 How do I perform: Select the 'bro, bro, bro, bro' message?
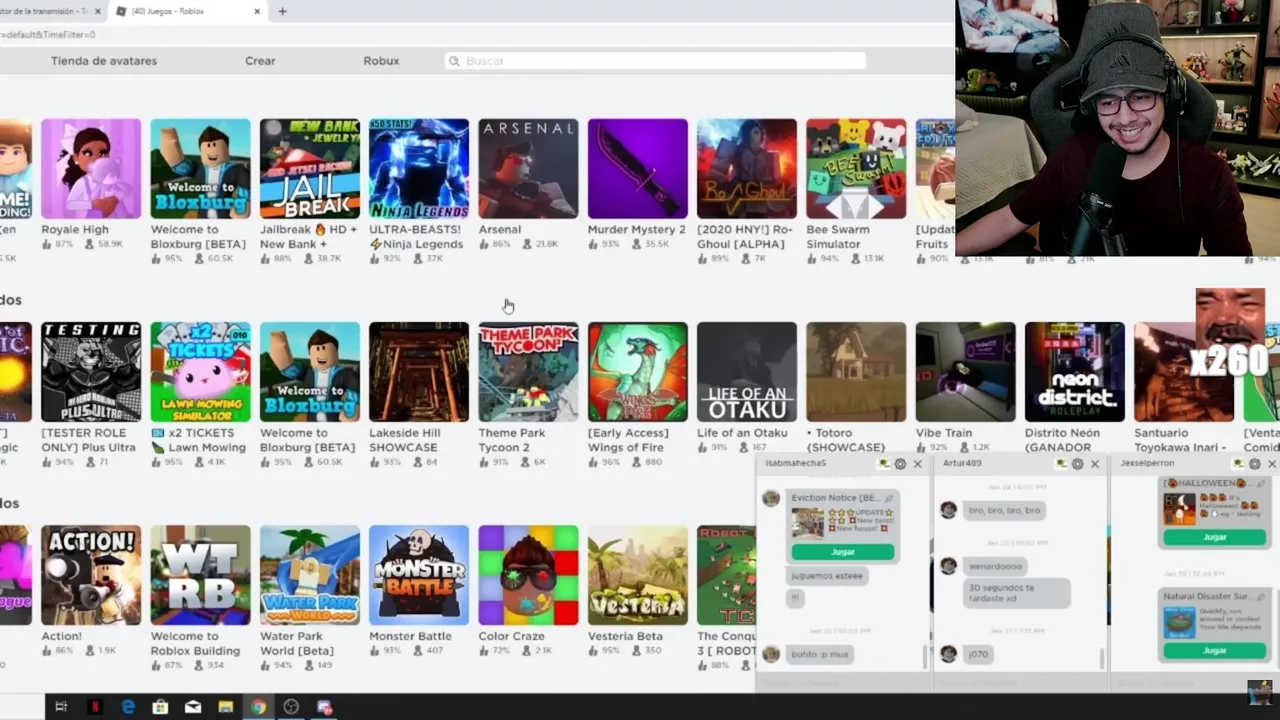point(1004,510)
